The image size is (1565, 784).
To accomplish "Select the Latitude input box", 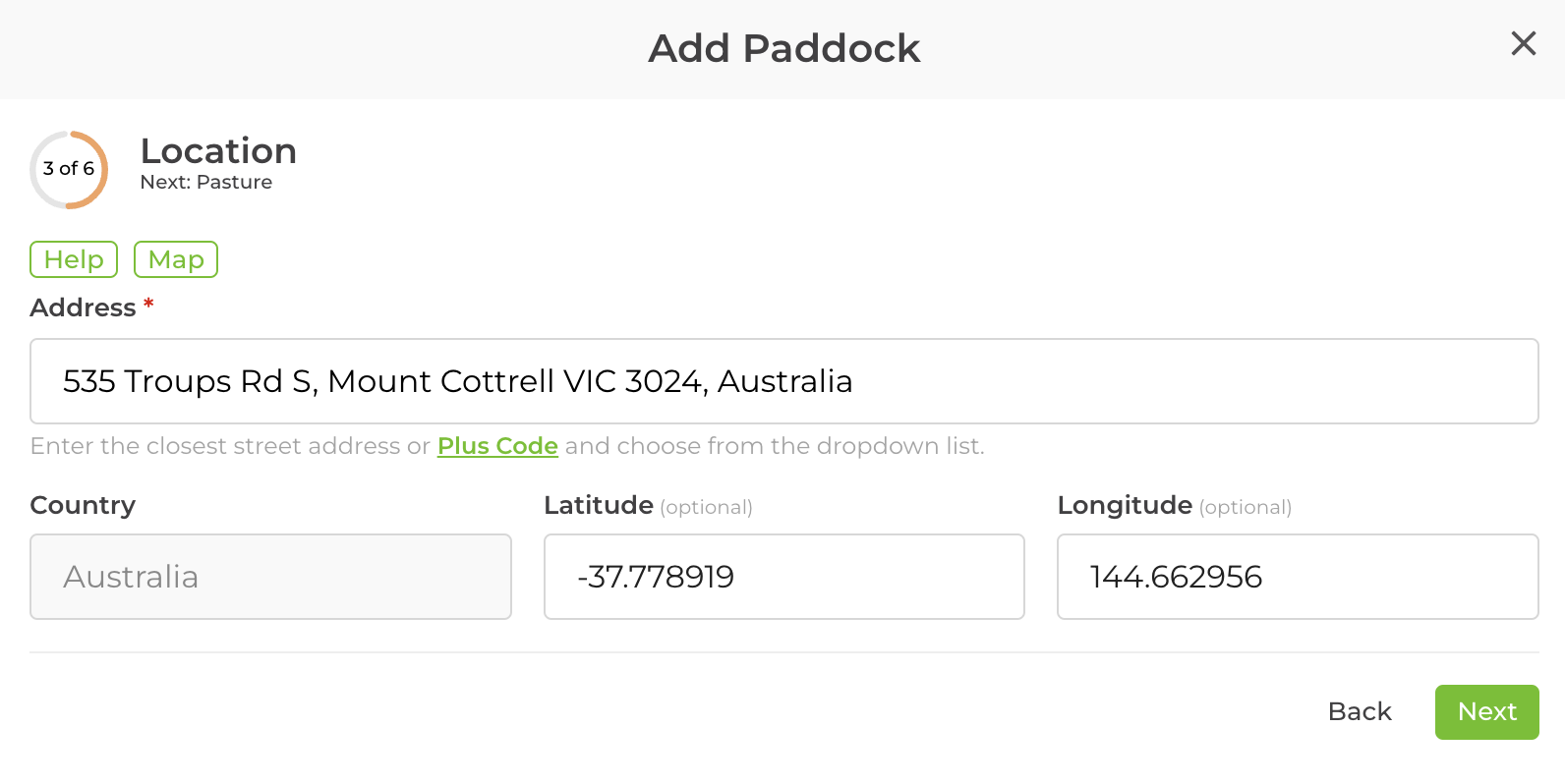I will [x=783, y=577].
